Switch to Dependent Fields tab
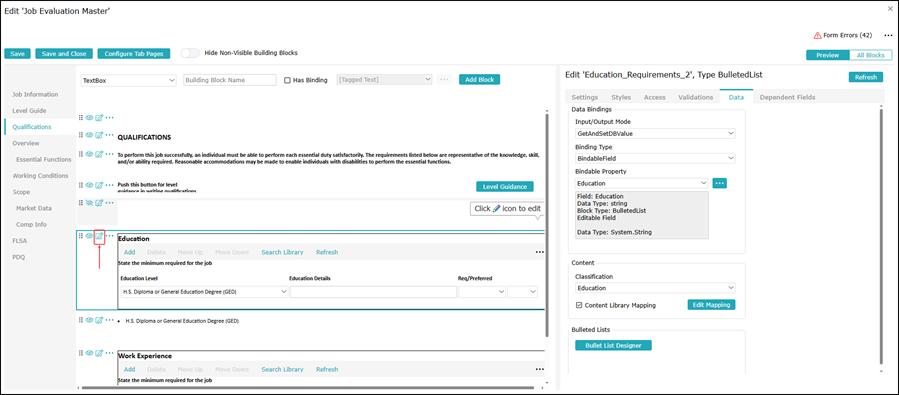This screenshot has height=395, width=899. (787, 97)
